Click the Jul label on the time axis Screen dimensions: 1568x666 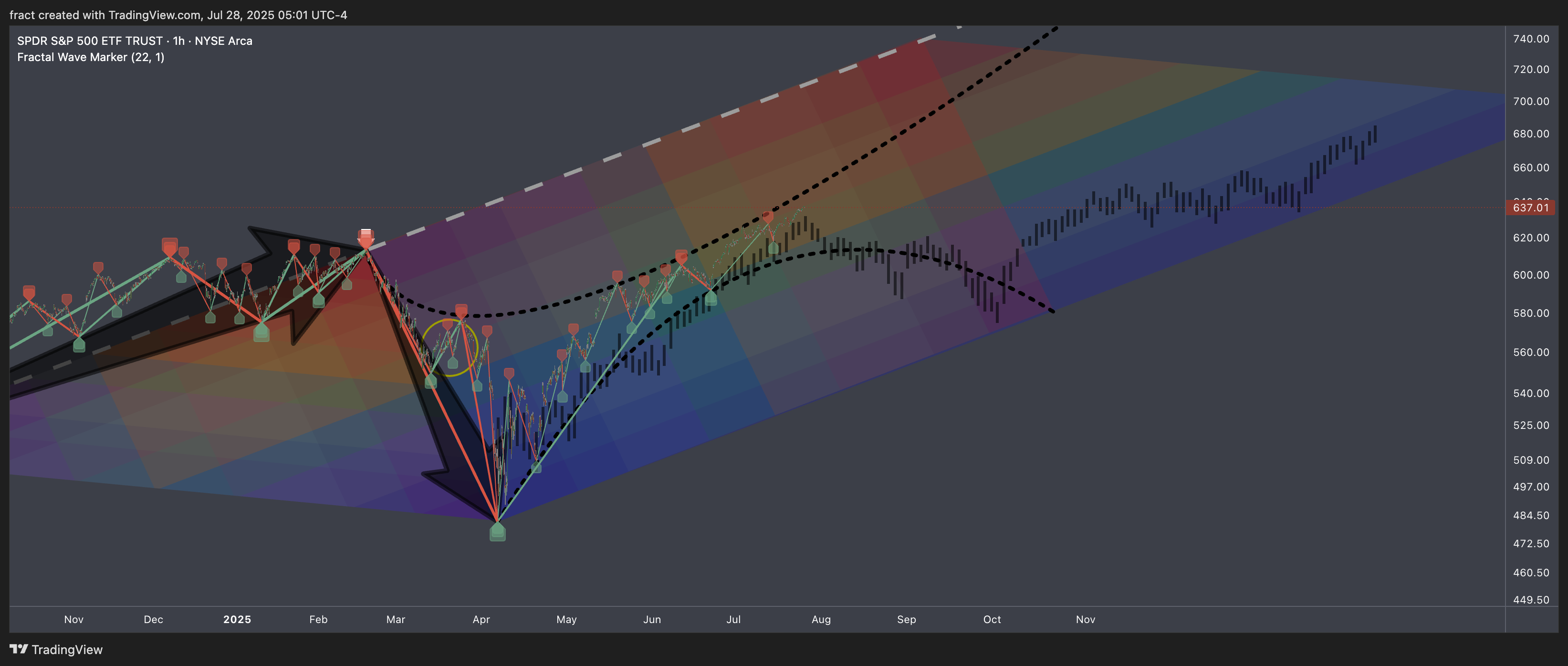point(733,619)
